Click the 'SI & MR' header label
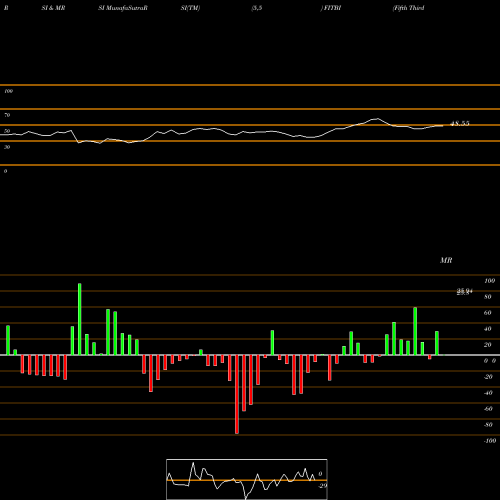The height and width of the screenshot is (500, 500). [x=53, y=8]
